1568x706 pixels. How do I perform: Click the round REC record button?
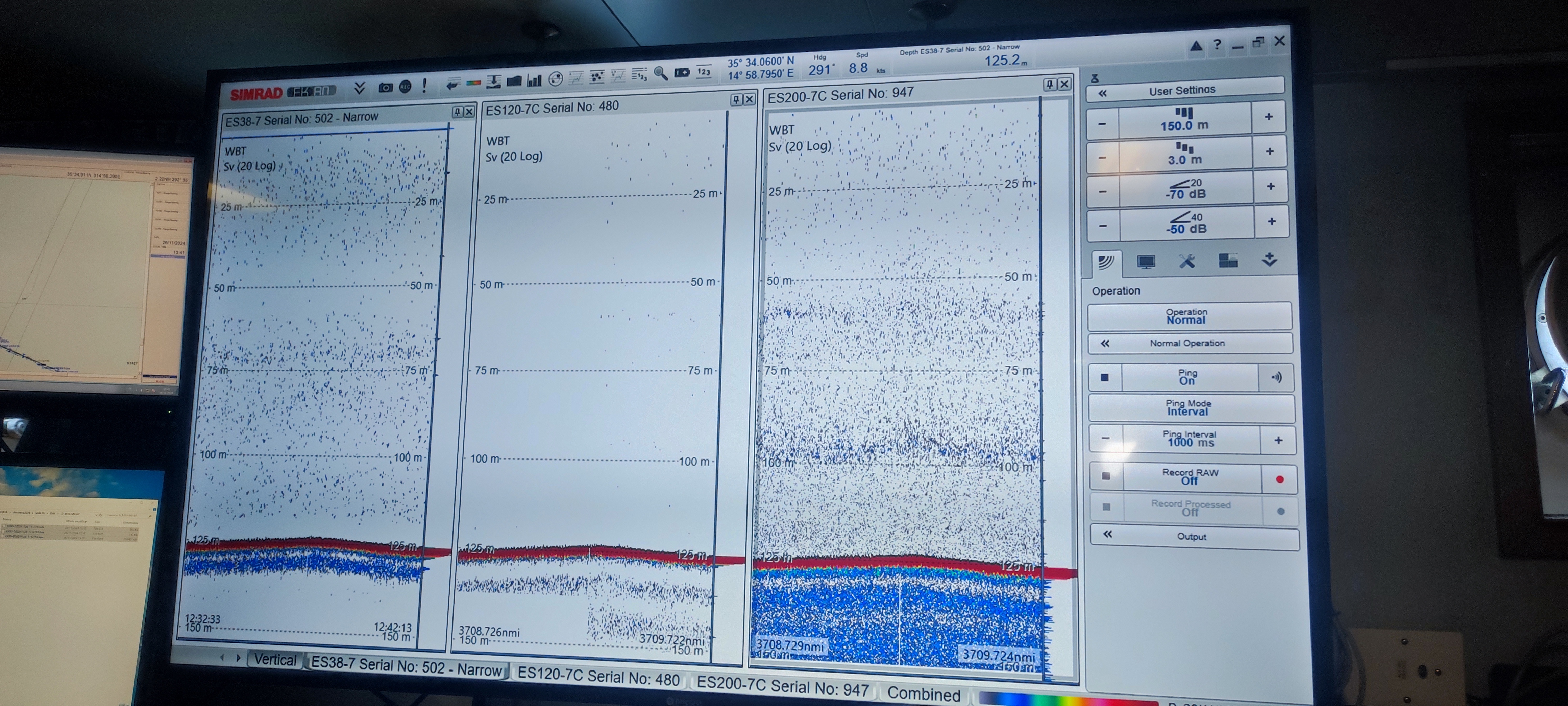(x=406, y=87)
